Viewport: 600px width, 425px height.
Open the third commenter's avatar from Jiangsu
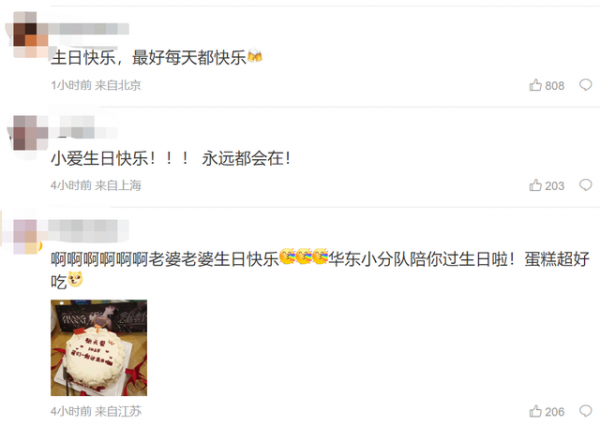point(27,236)
